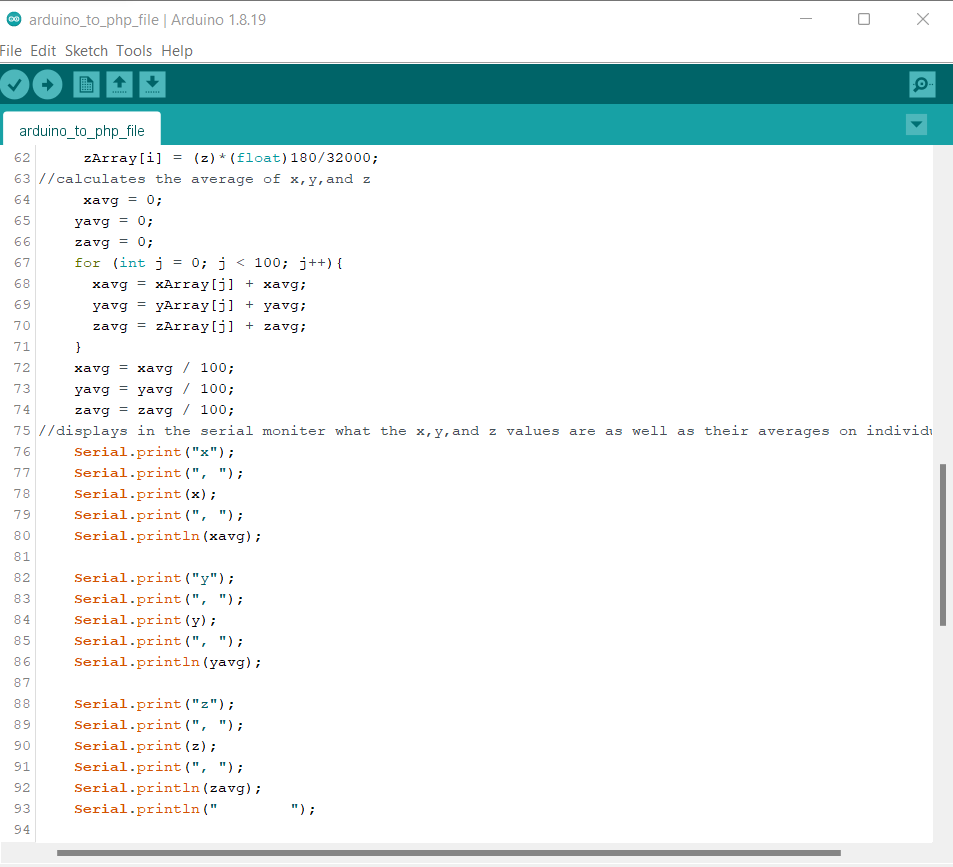Open the Edit menu
This screenshot has height=867, width=953.
[43, 51]
